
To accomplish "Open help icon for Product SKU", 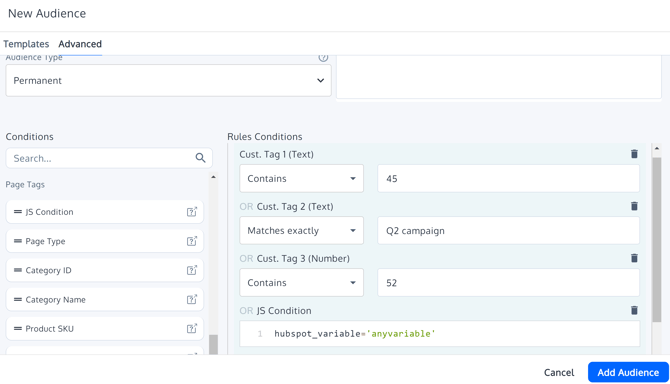I will [x=192, y=328].
